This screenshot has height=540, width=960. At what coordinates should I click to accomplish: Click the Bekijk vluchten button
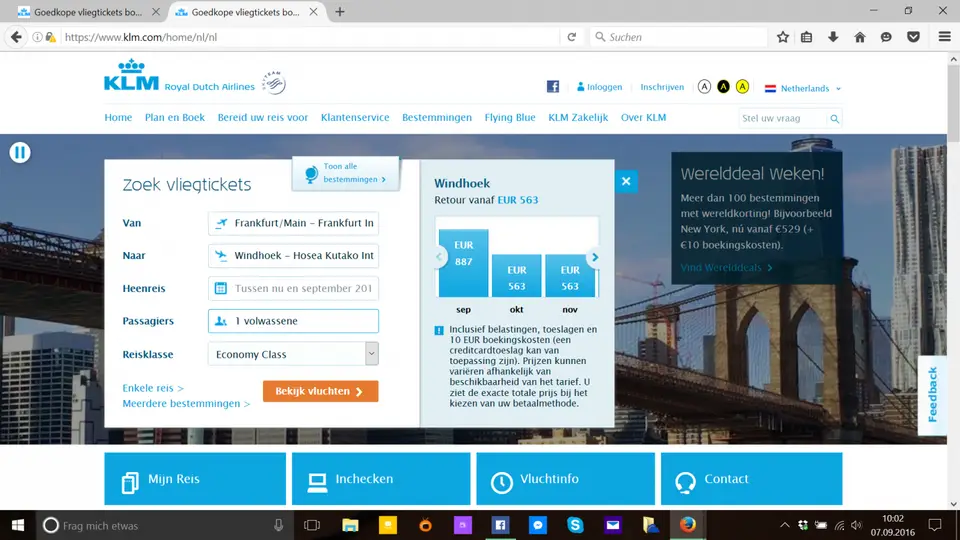click(x=320, y=391)
